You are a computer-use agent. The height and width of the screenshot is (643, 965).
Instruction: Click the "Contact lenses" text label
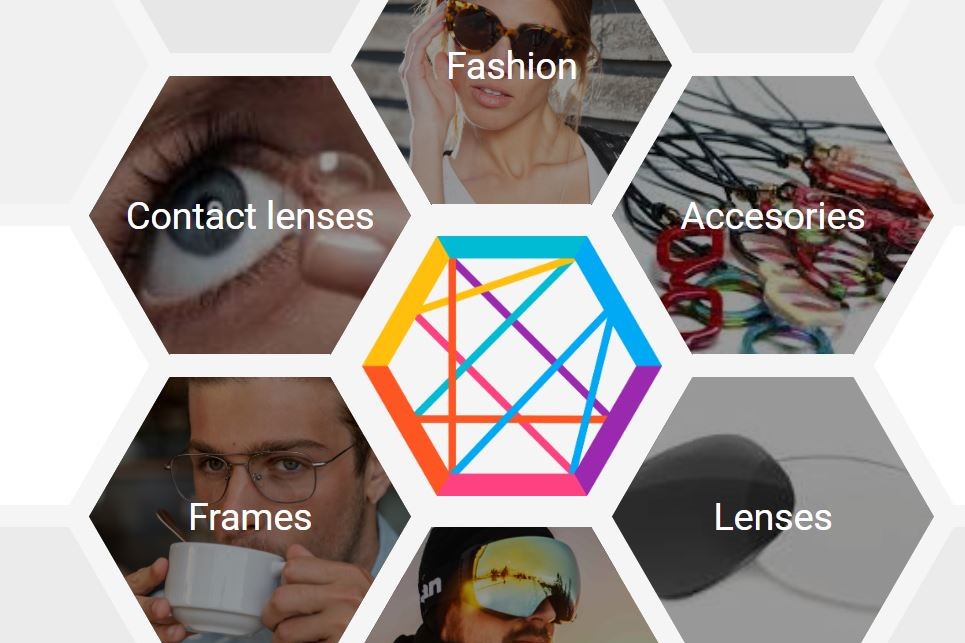pos(250,216)
